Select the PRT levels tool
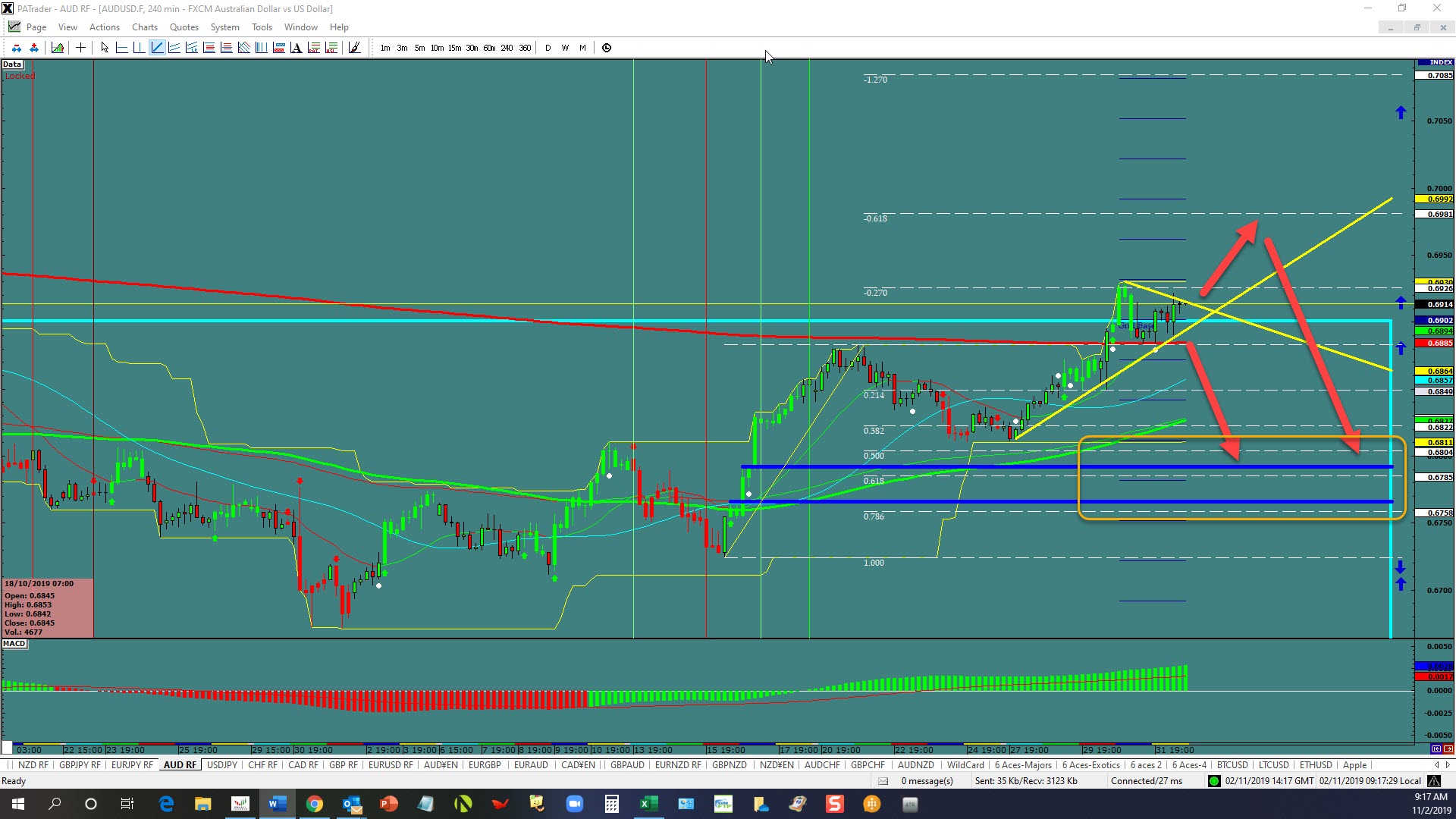 coord(313,48)
